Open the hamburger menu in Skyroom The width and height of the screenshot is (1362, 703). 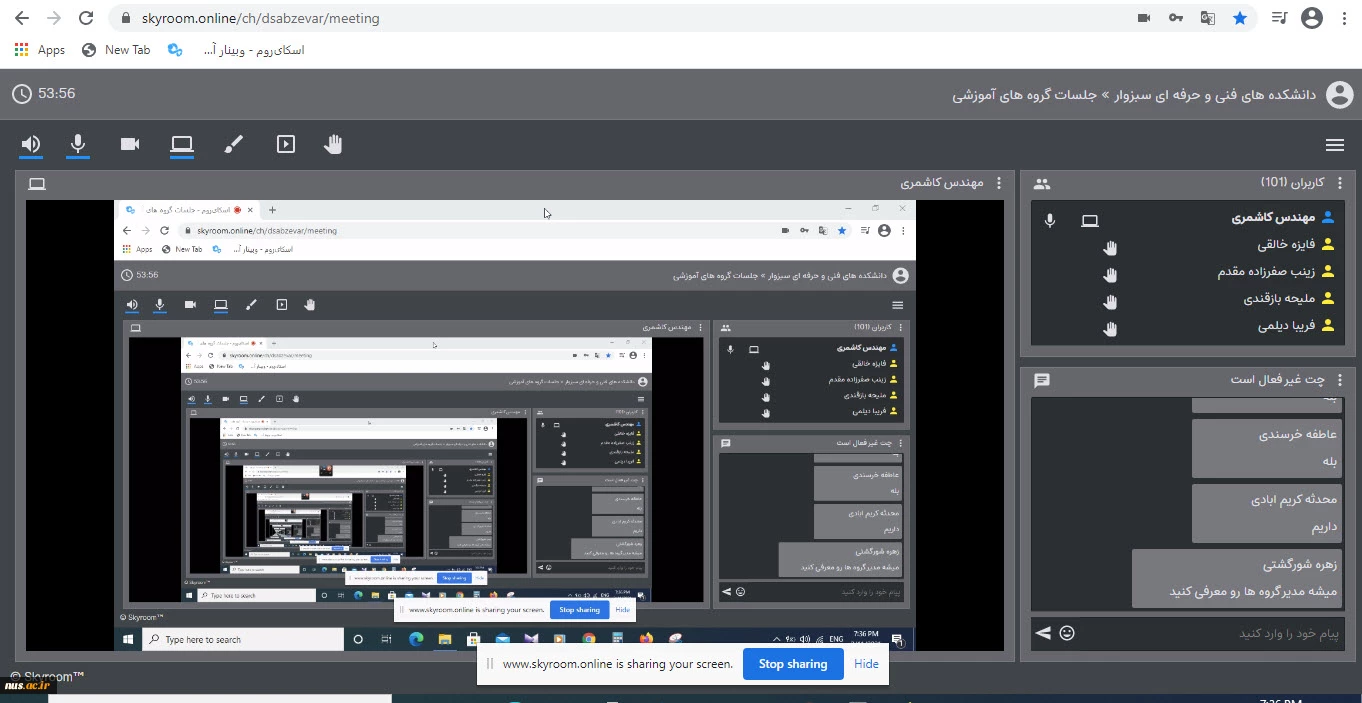[x=1334, y=145]
